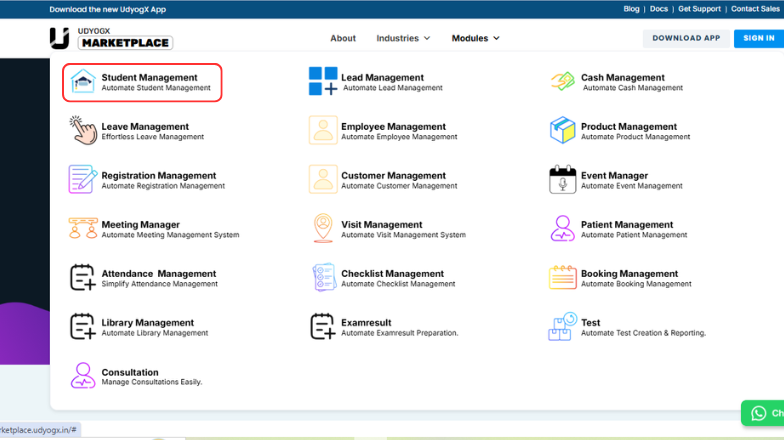Click the Meeting Manager table icon

pos(83,228)
